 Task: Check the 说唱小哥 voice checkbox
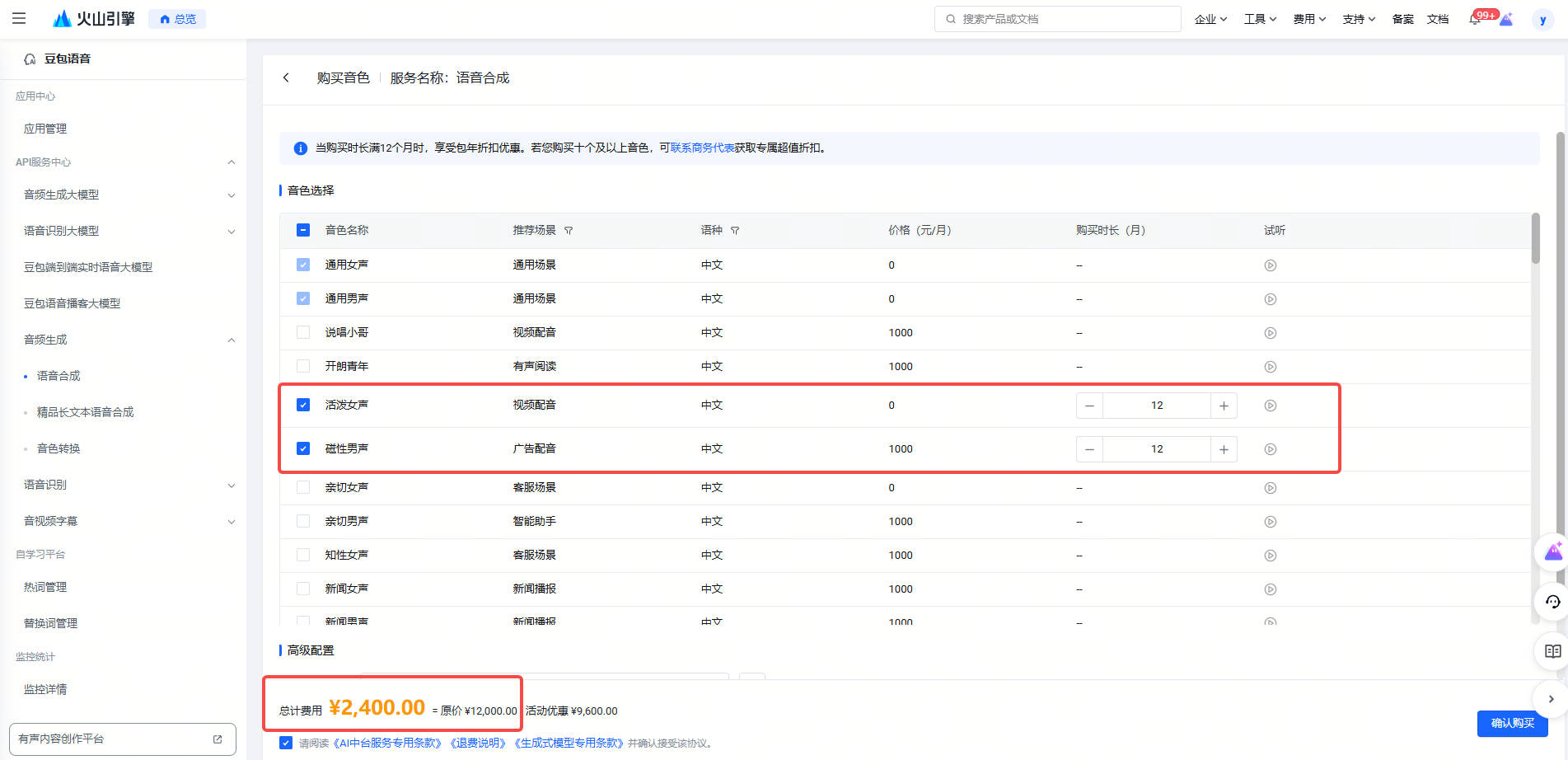[x=303, y=332]
